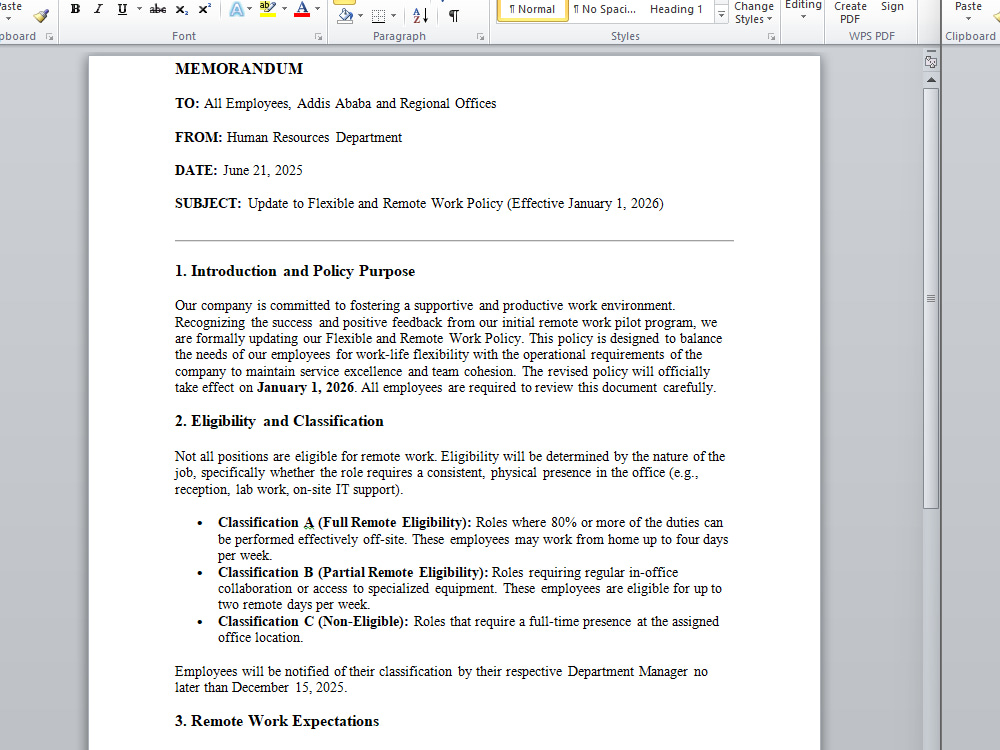Expand Text Effects dropdown arrow
The image size is (1000, 750).
tap(249, 9)
